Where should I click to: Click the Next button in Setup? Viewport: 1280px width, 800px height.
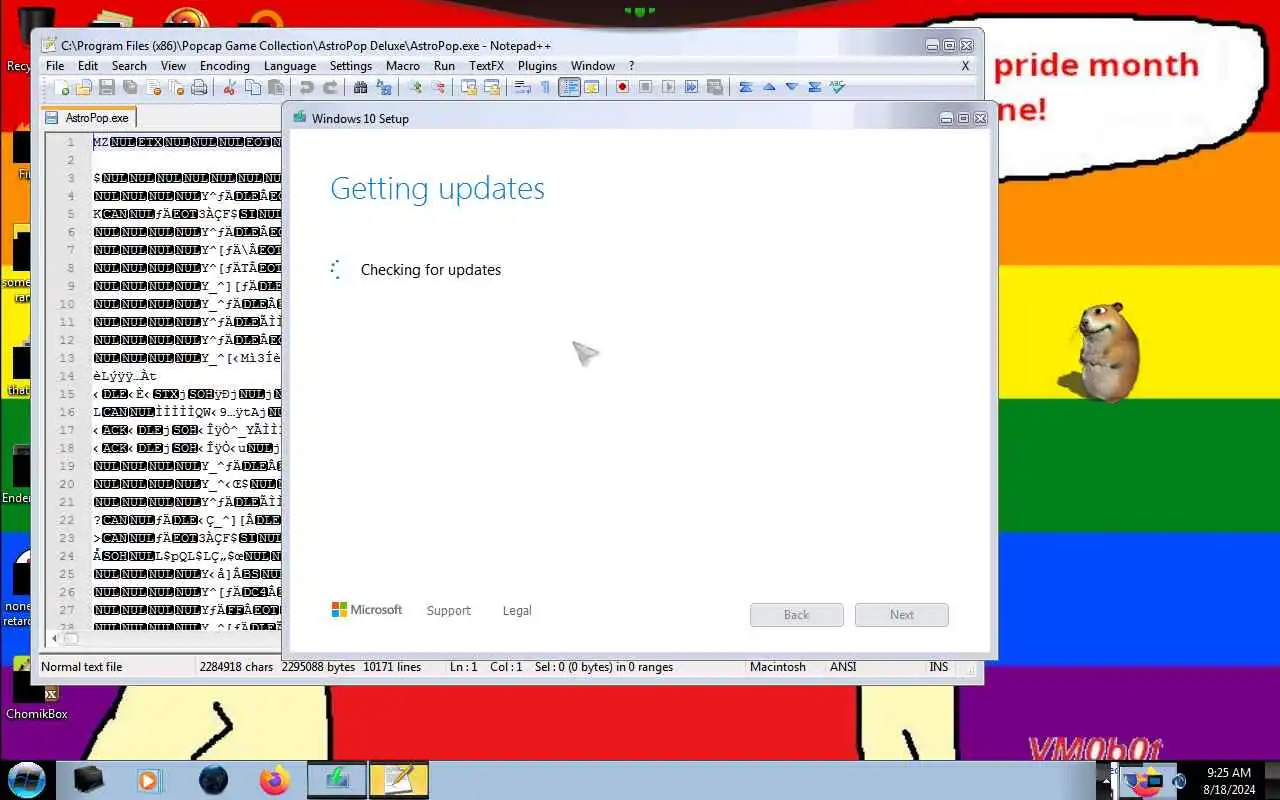tap(902, 615)
